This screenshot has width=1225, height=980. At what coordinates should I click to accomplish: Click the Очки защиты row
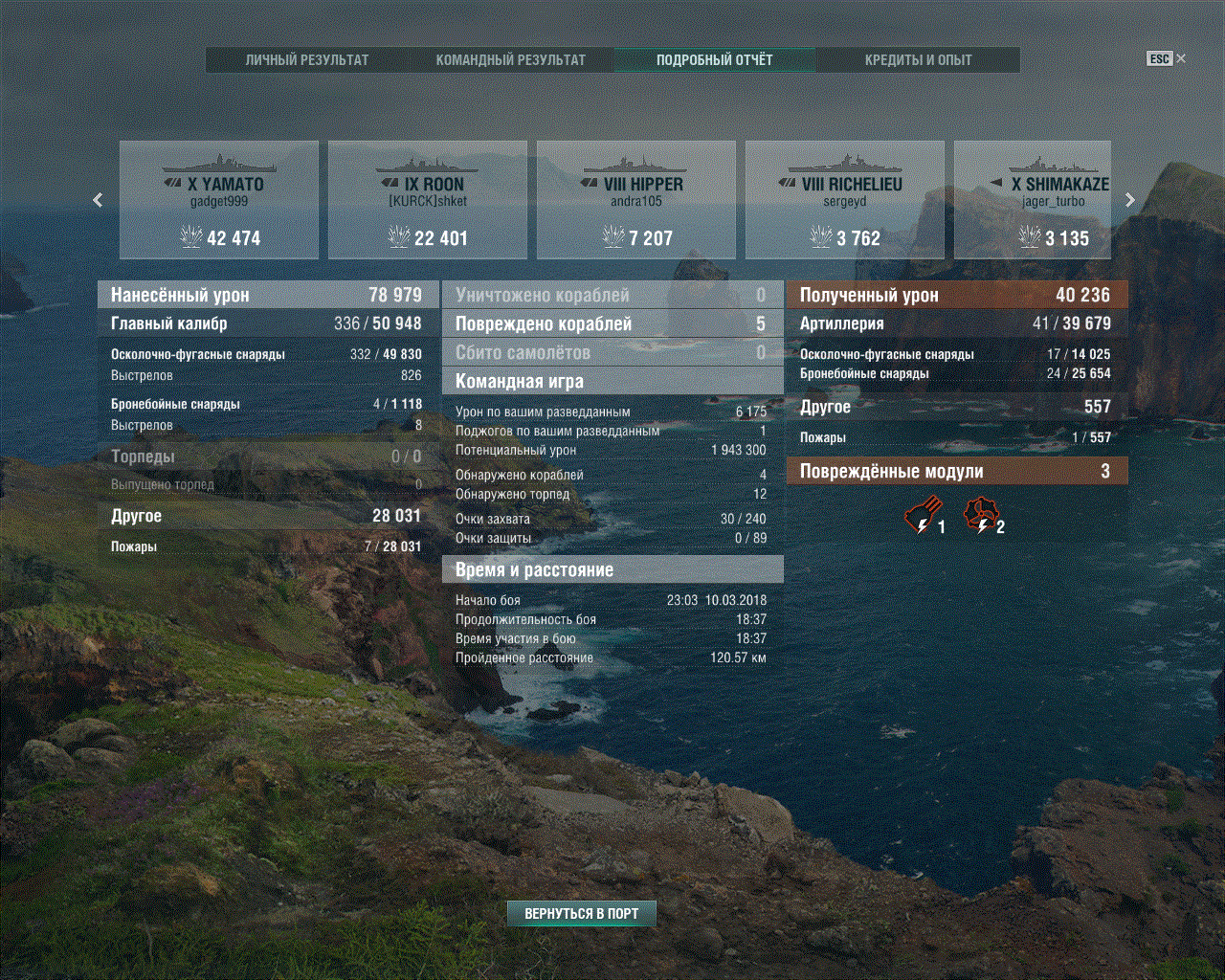(611, 538)
